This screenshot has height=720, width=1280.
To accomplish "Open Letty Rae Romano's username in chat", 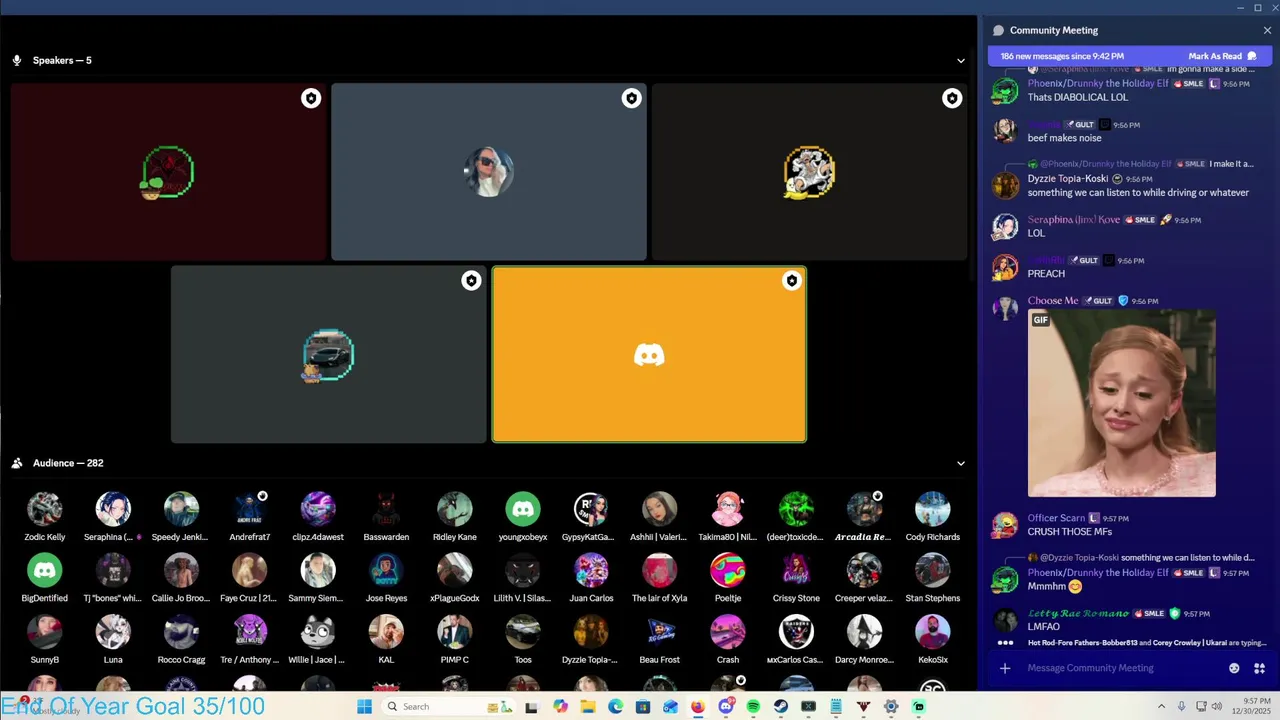I will point(1078,613).
